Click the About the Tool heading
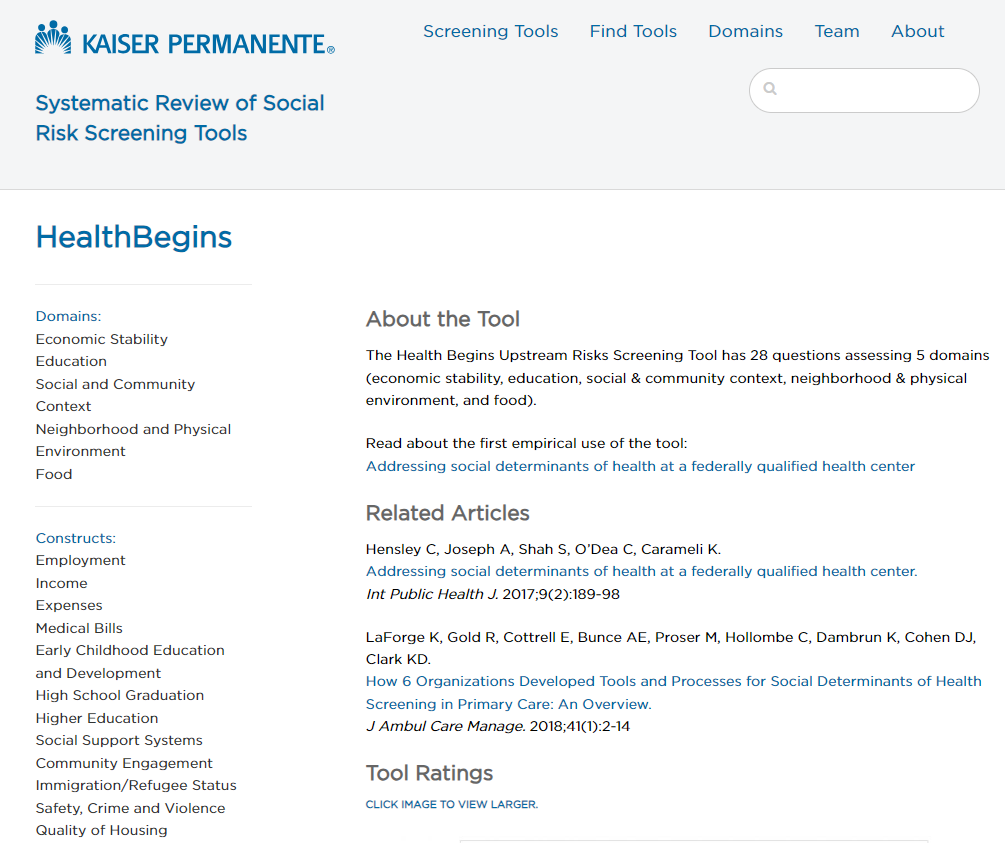The height and width of the screenshot is (843, 1005). (442, 319)
